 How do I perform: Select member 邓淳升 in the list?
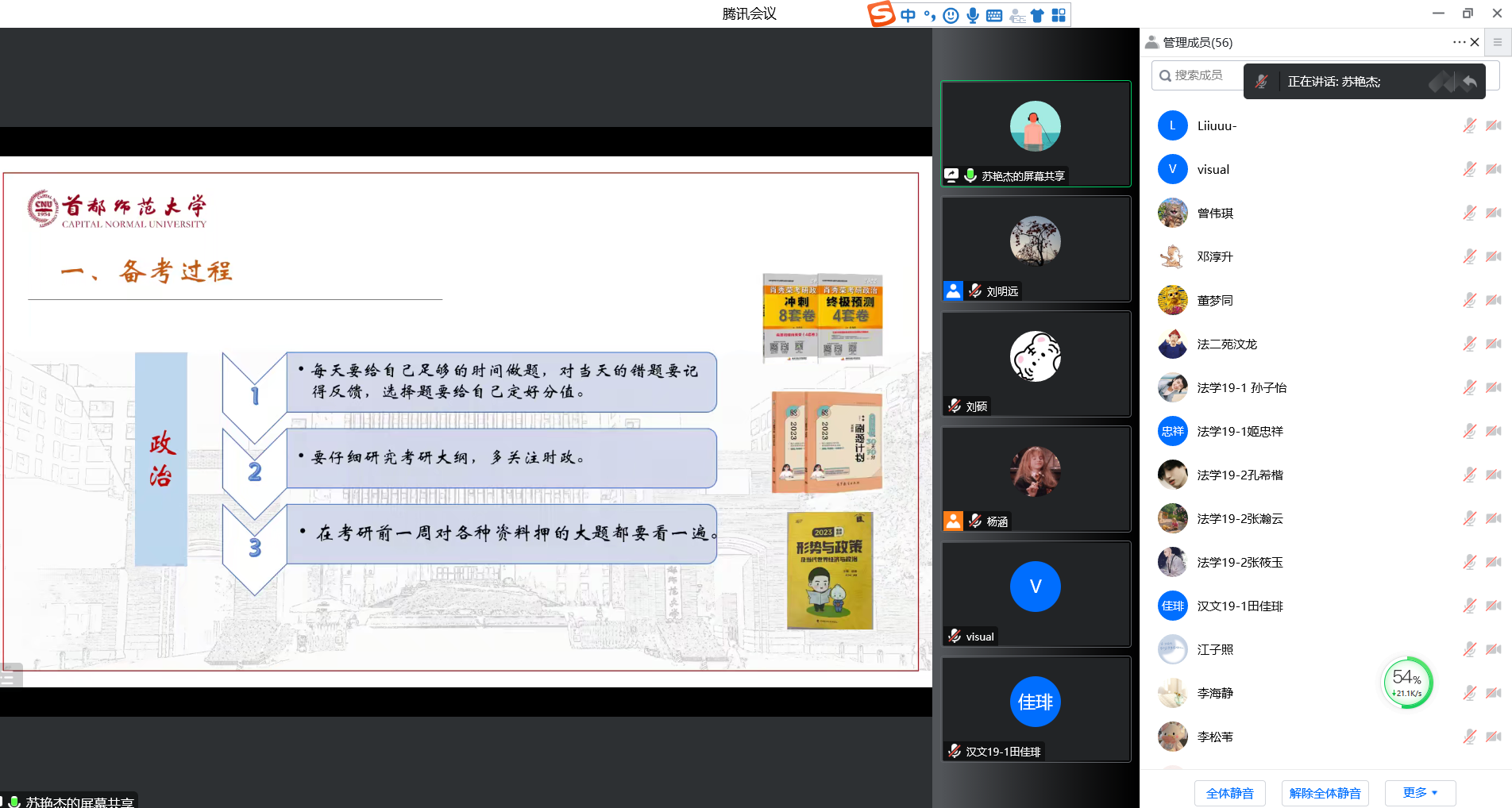(1215, 256)
